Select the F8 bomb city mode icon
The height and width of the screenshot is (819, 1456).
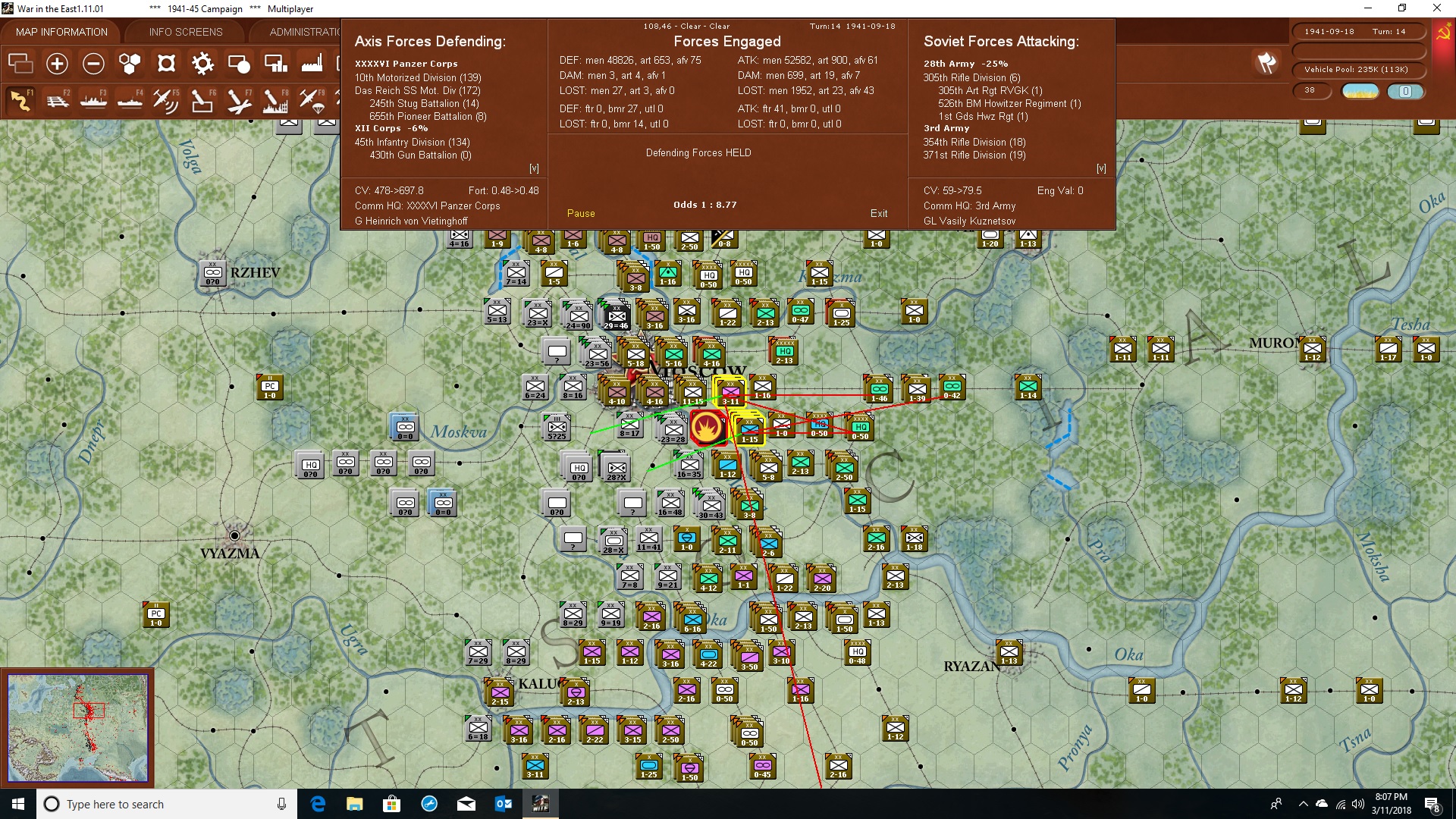coord(275,100)
